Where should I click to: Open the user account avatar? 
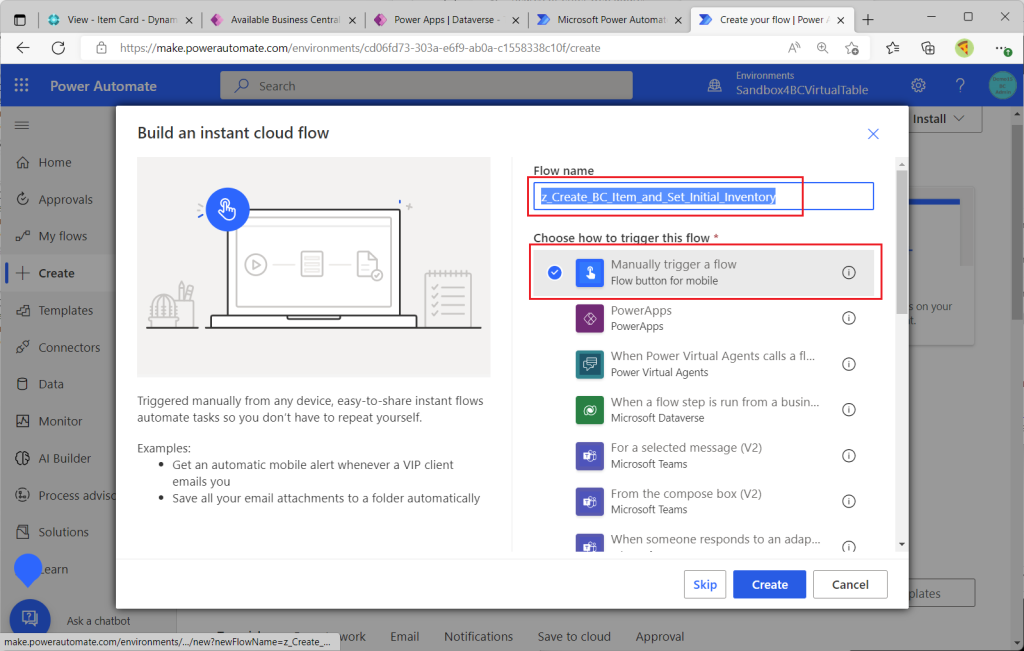pos(1002,85)
